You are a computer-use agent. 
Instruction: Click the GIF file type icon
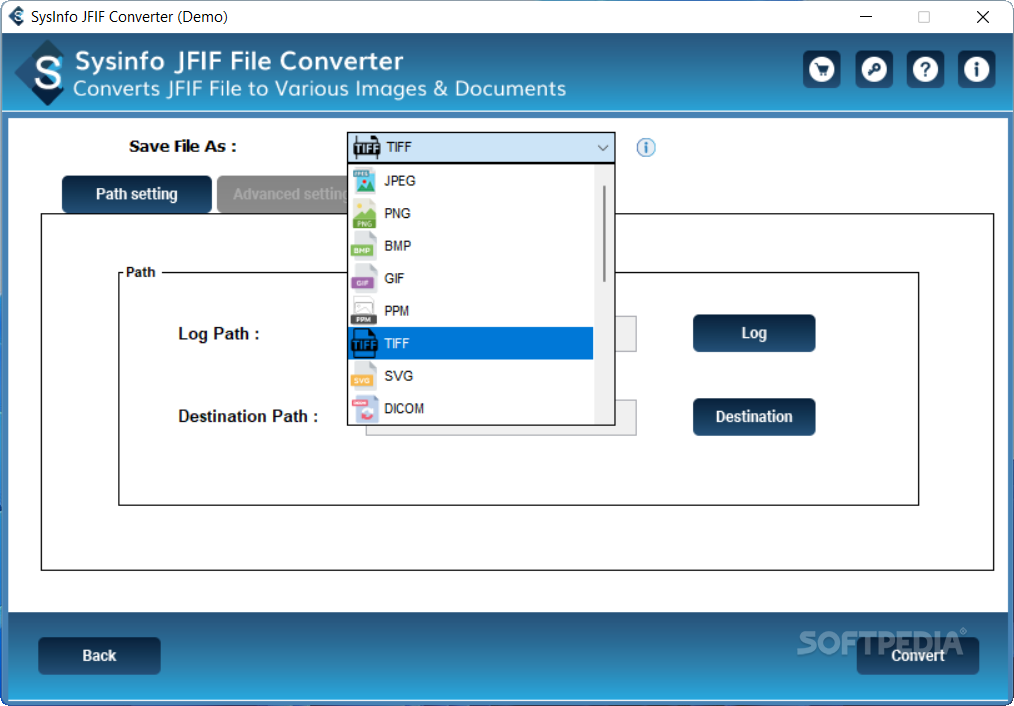click(364, 278)
